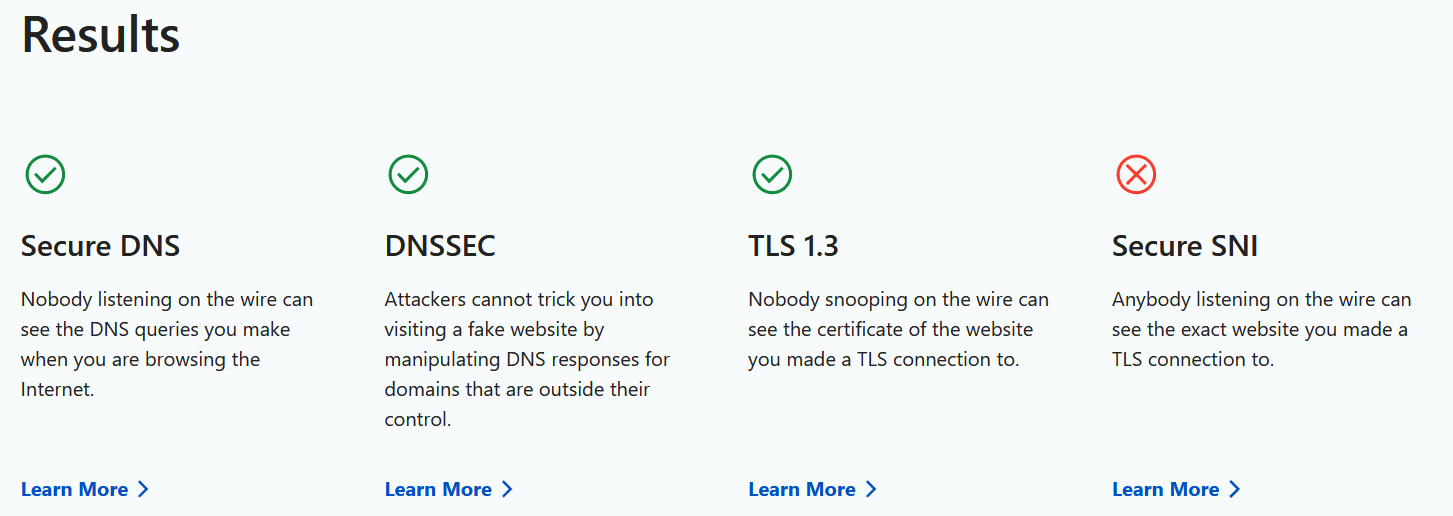Select the DNSSEC heading
The height and width of the screenshot is (516, 1453).
(x=440, y=246)
